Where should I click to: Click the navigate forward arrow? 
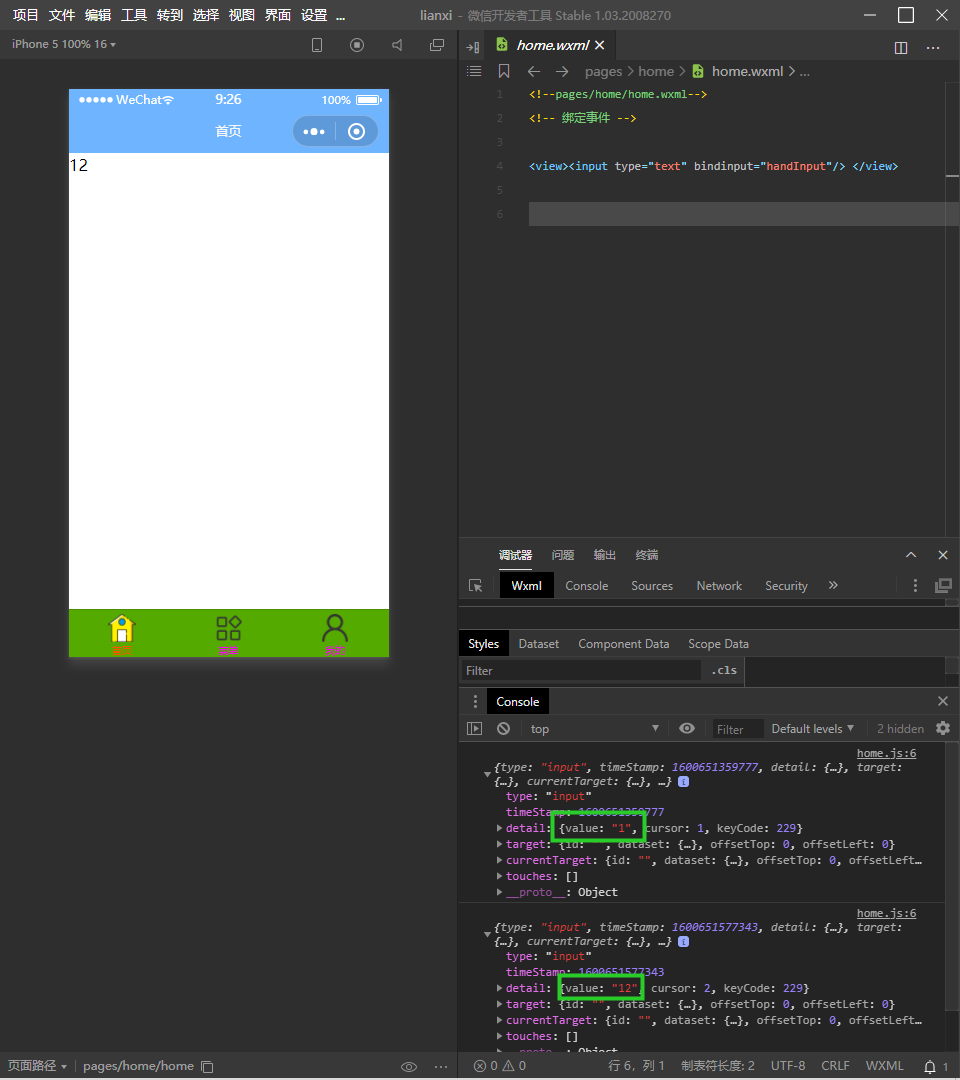pos(562,71)
